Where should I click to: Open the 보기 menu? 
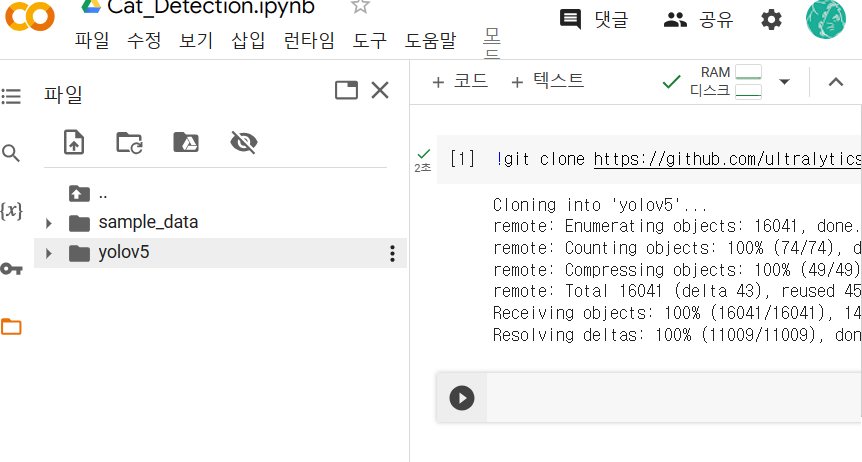pyautogui.click(x=196, y=40)
